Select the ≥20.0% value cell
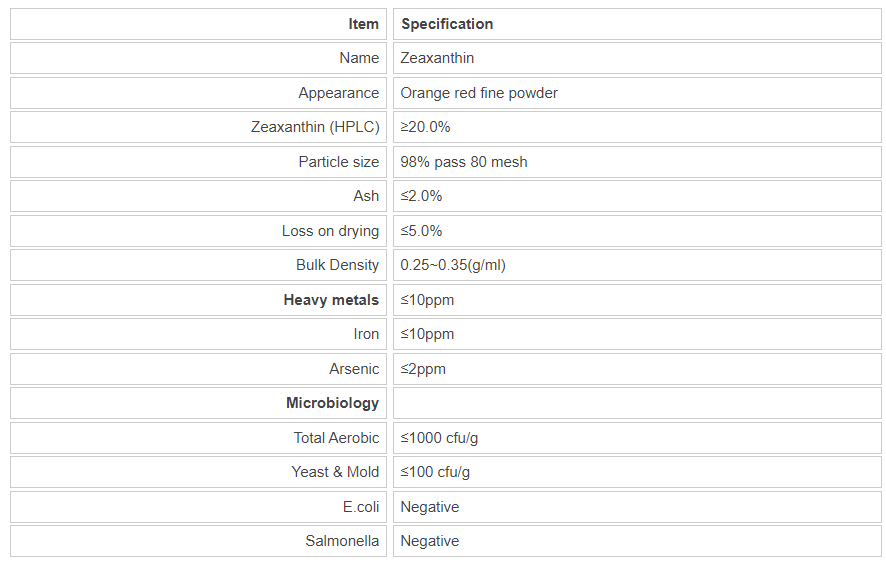886x564 pixels. (425, 127)
